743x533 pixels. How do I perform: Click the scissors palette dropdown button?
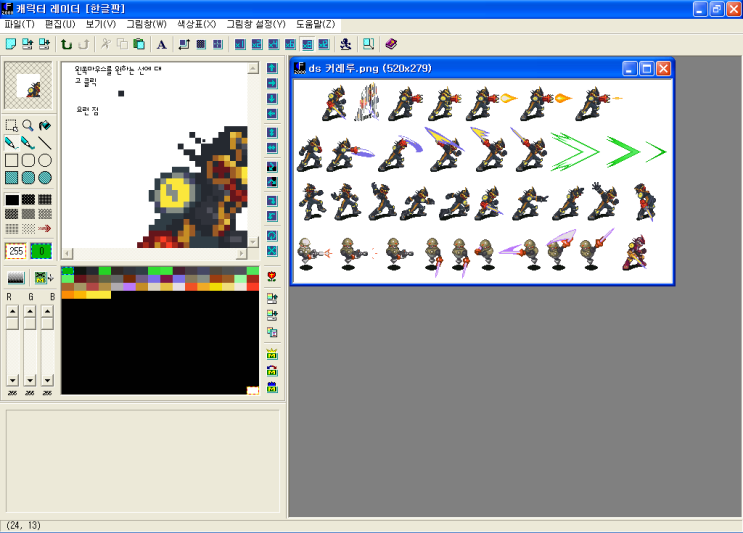click(x=44, y=278)
